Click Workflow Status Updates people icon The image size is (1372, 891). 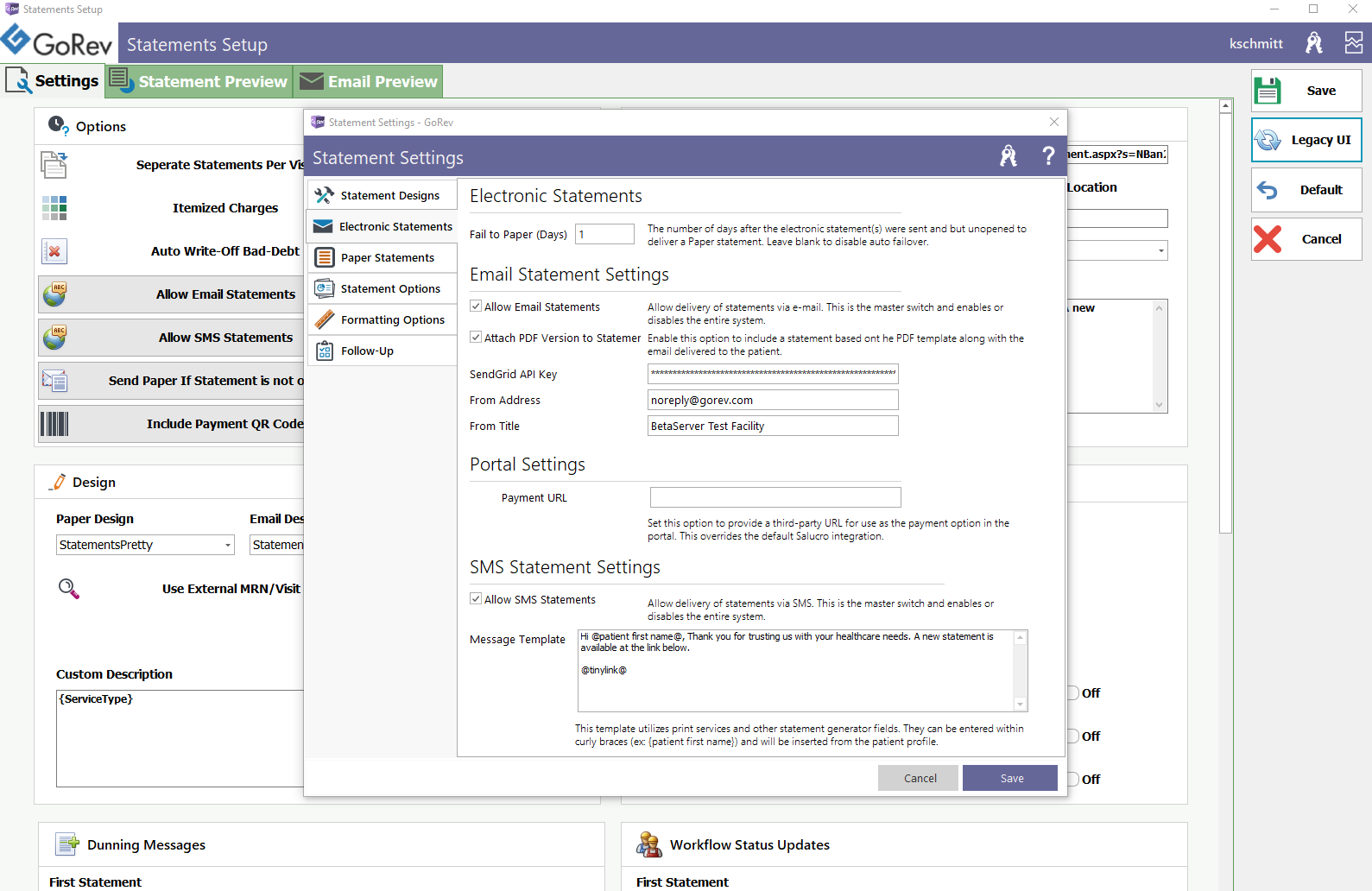point(648,844)
